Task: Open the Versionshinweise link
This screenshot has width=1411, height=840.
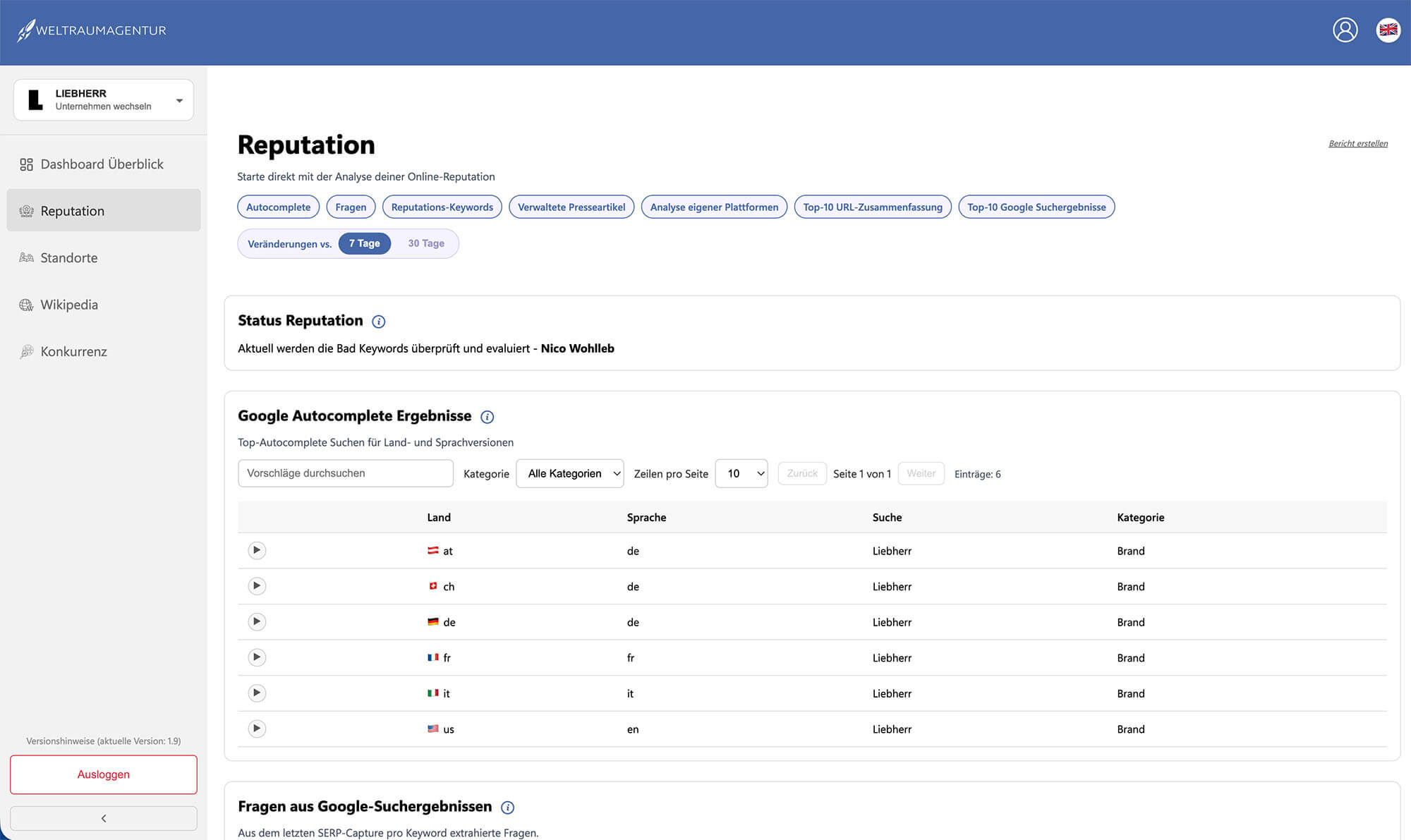Action: [104, 741]
